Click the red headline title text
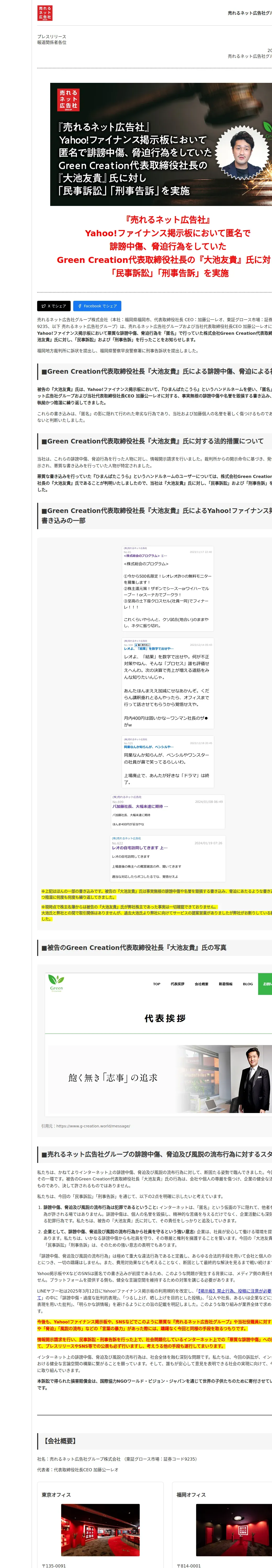The image size is (272, 1568). coord(164,246)
